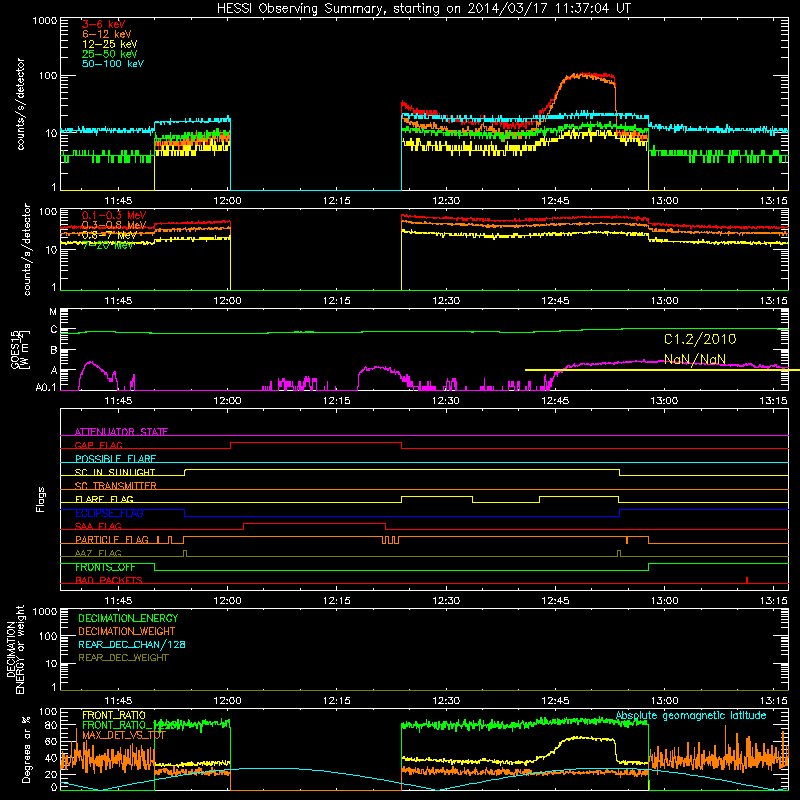Click the 13:00 tick under the GOES15 panel

click(x=664, y=401)
